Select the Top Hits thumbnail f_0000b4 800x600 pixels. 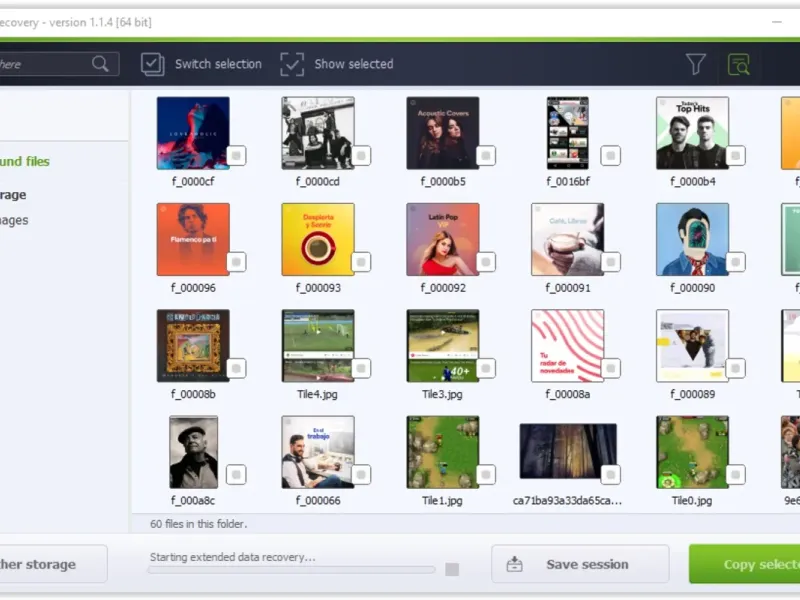(x=692, y=133)
